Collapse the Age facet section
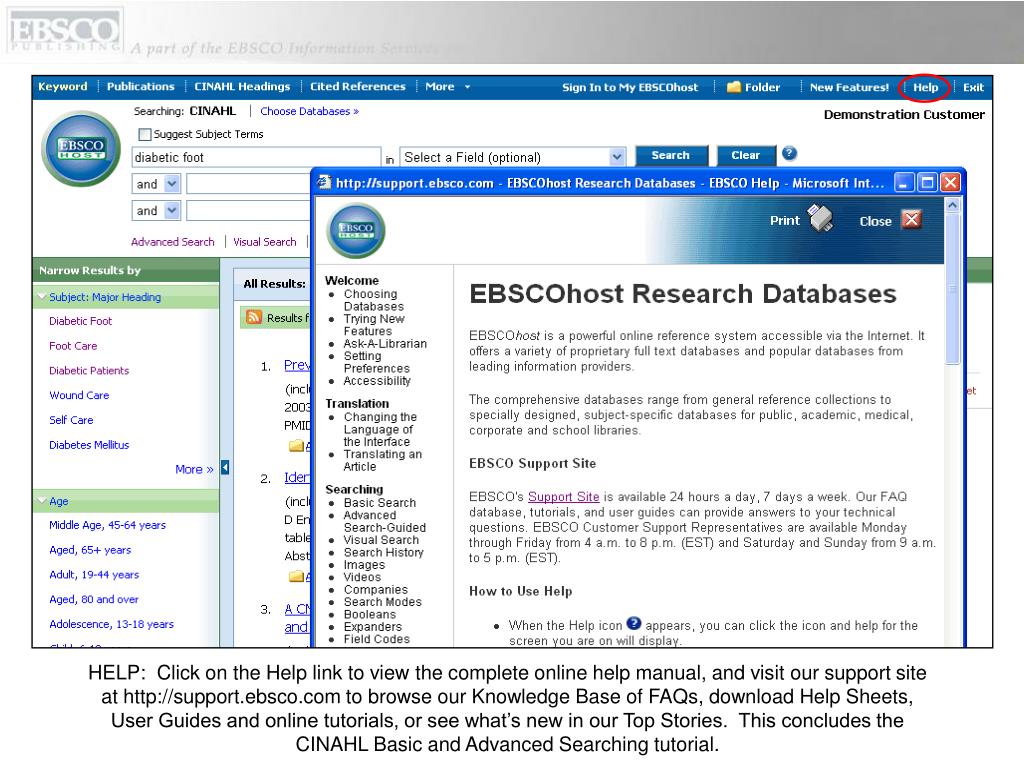1024x768 pixels. point(43,501)
